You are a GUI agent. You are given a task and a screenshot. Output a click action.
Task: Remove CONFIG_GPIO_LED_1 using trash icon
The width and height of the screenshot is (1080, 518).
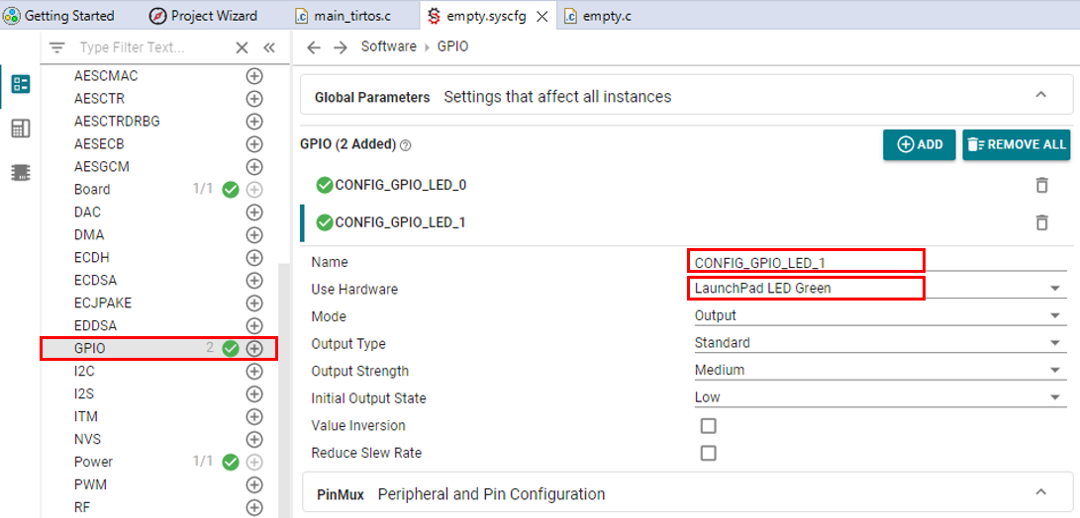pyautogui.click(x=1042, y=223)
